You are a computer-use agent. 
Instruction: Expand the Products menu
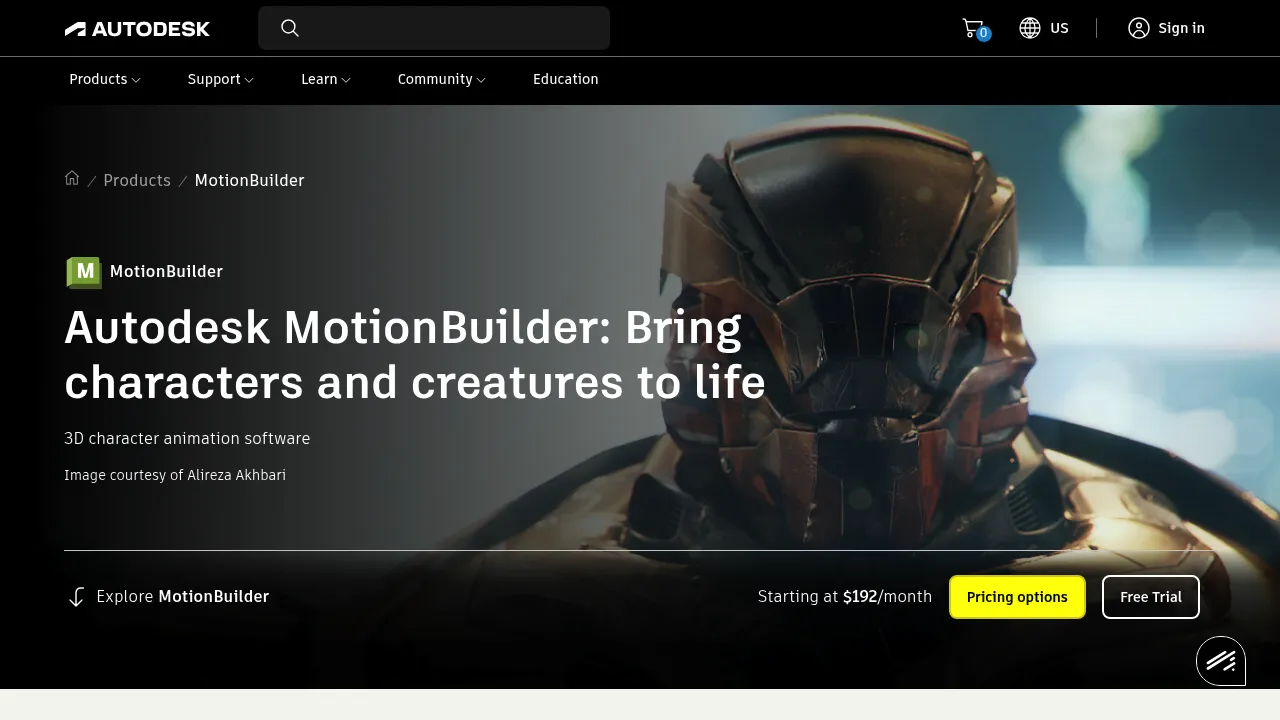pos(105,79)
